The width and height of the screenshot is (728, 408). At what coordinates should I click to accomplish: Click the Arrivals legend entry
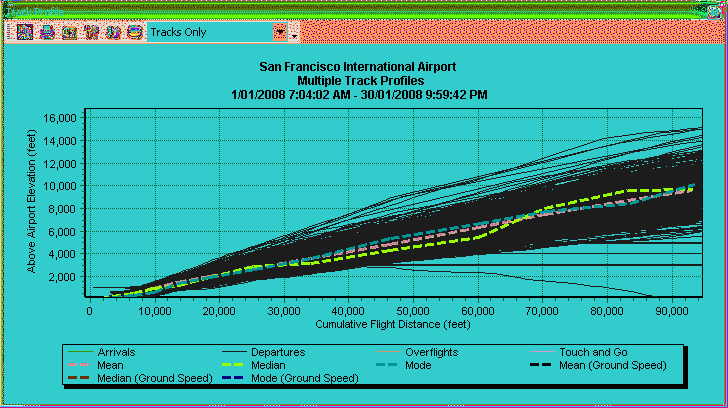coord(102,352)
